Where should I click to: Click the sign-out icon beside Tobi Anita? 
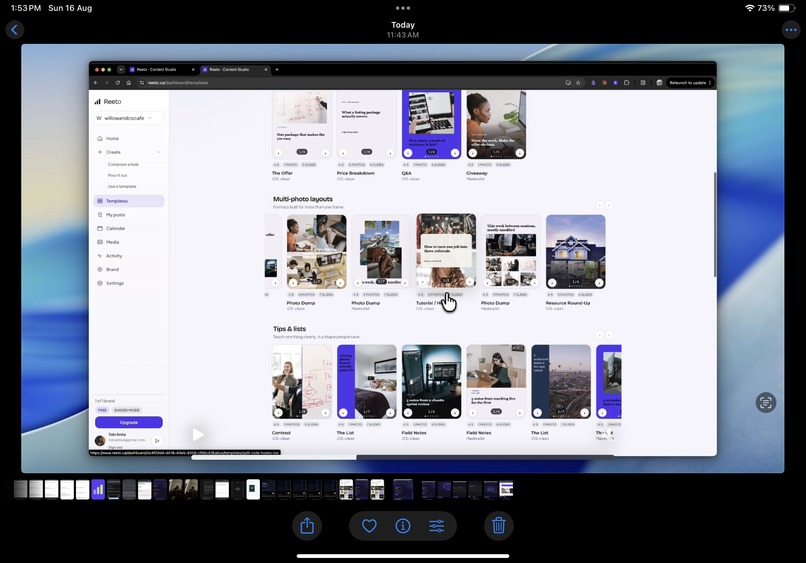[x=157, y=441]
